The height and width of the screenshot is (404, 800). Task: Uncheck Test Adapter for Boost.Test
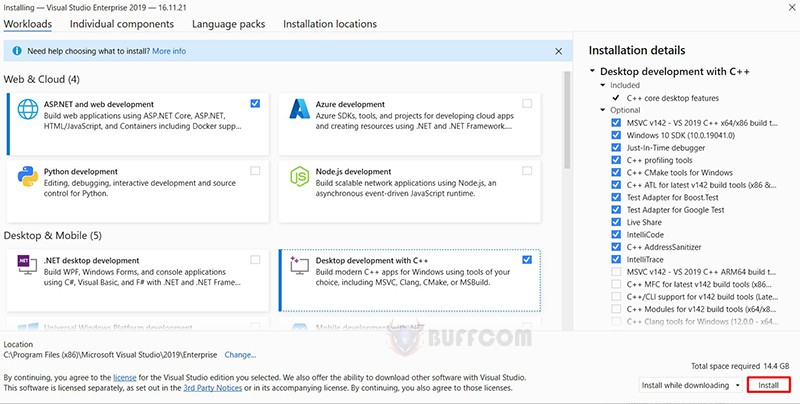616,197
